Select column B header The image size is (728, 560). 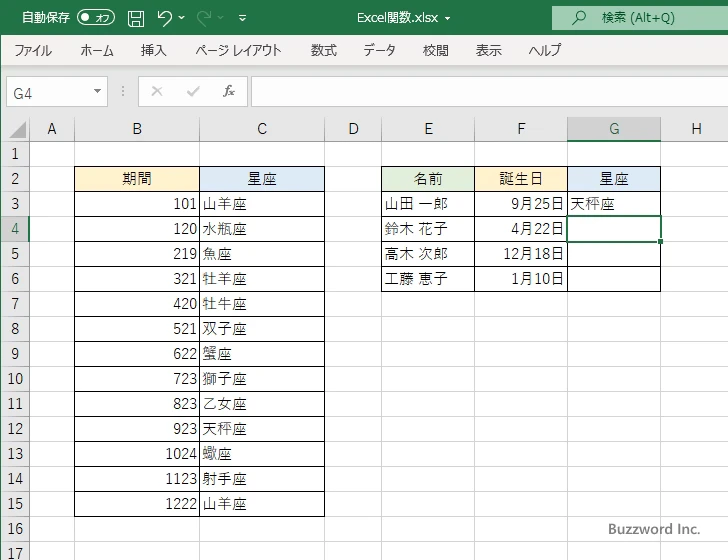click(x=137, y=129)
